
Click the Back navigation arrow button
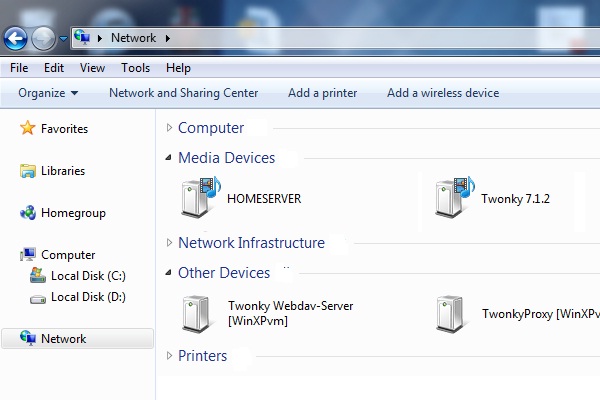[x=16, y=38]
